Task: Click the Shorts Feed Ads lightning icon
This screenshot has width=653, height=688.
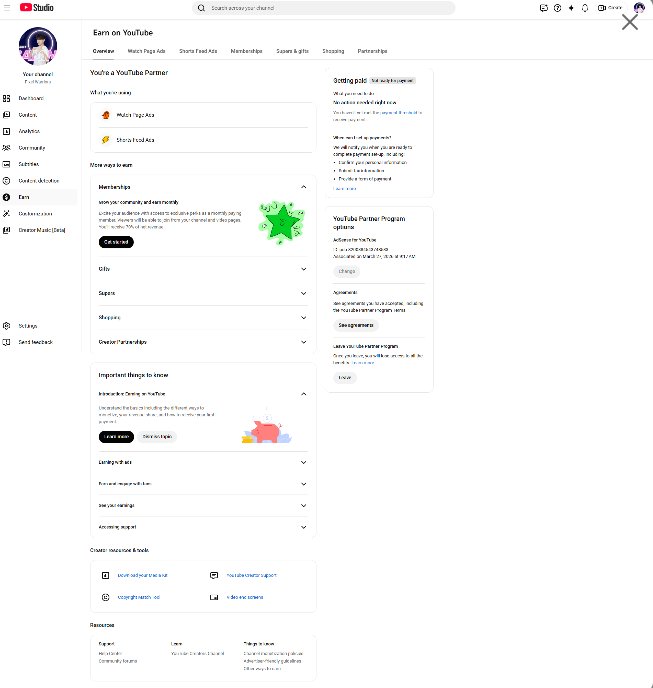Action: click(105, 140)
